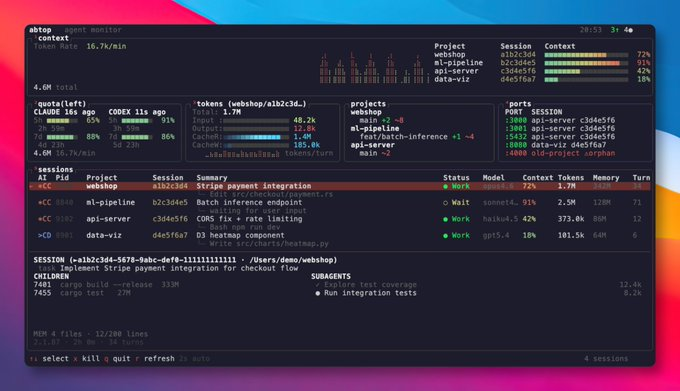The image size is (680, 391).
Task: Click the 20:53 clock in the top bar
Action: point(591,30)
